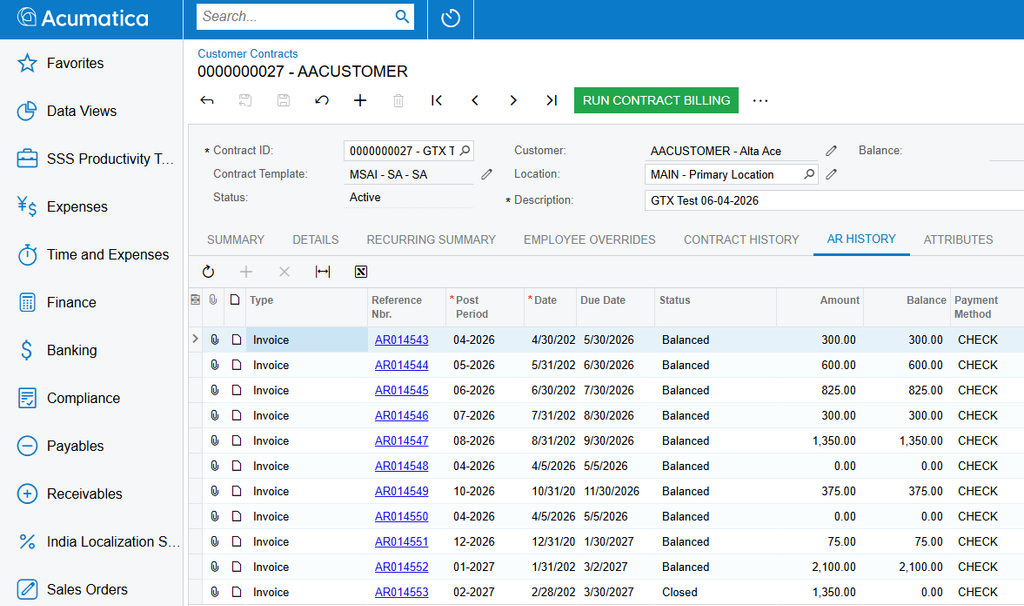Switch to the Contract History tab
This screenshot has height=606, width=1024.
(741, 240)
